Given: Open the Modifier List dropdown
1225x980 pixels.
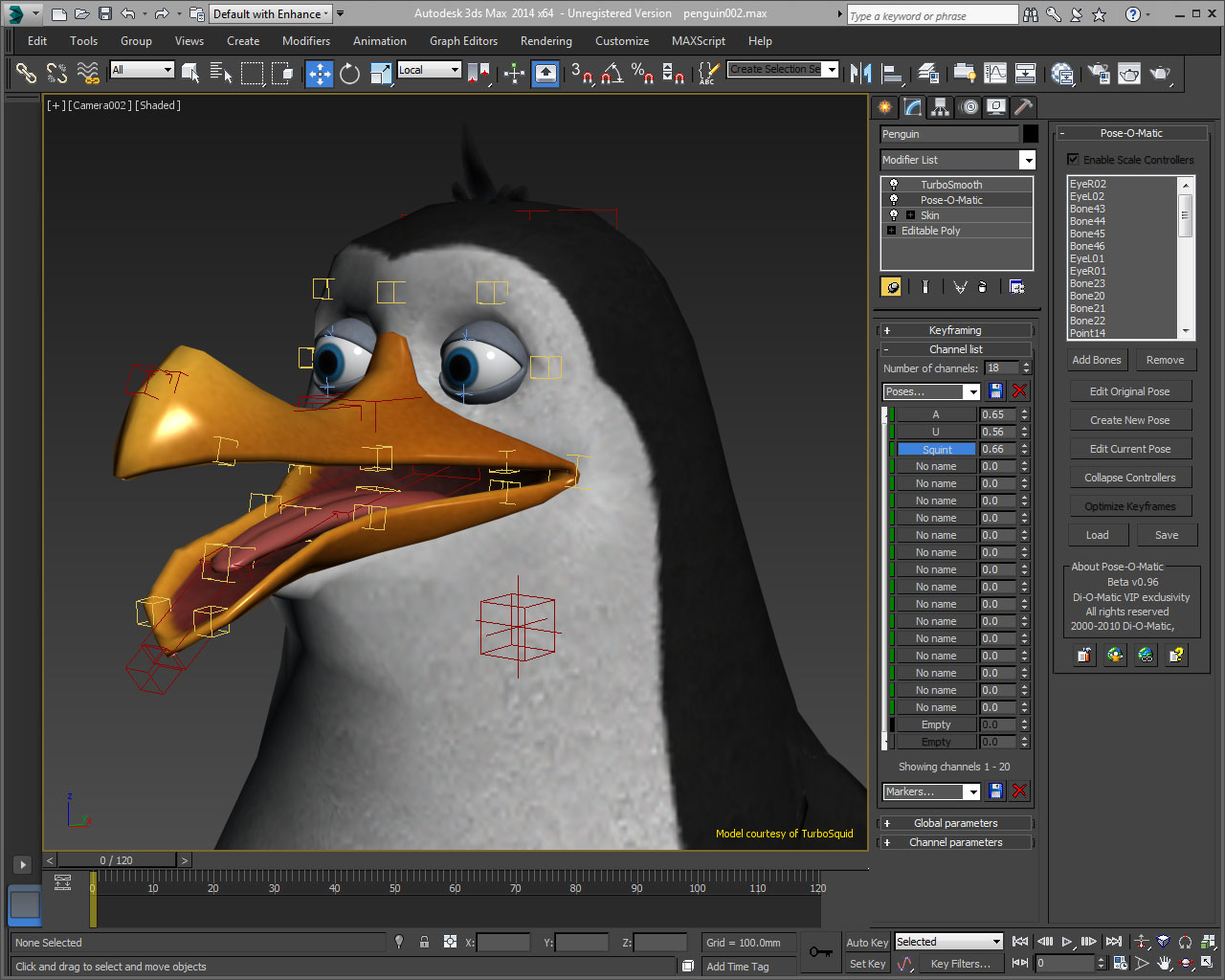Looking at the screenshot, I should coord(1028,160).
